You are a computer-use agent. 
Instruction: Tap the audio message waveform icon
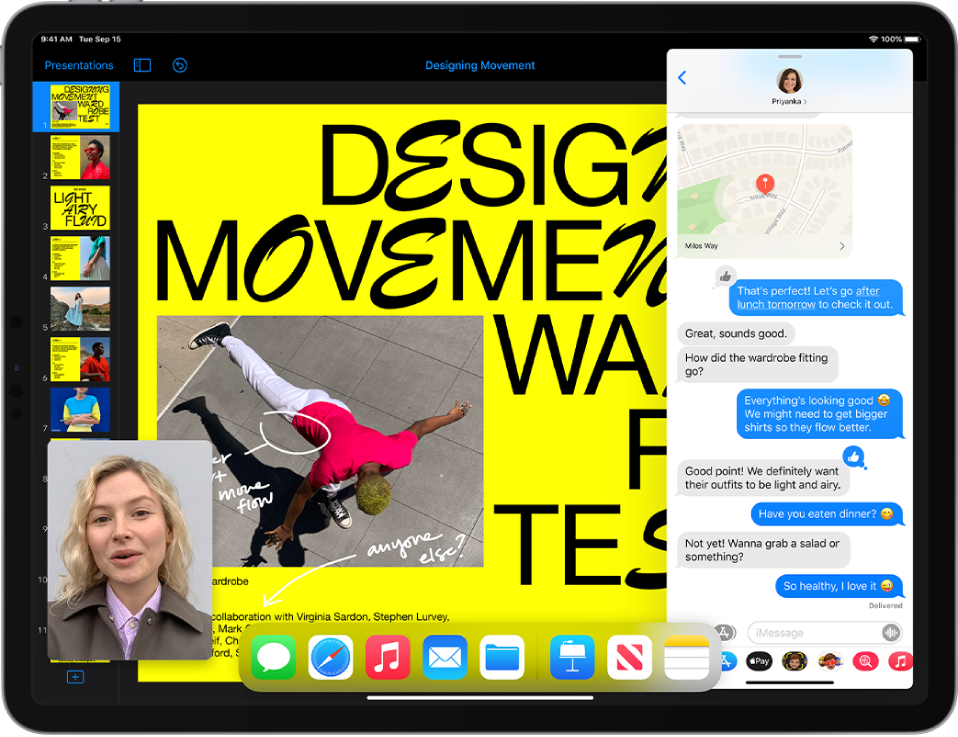(x=891, y=632)
